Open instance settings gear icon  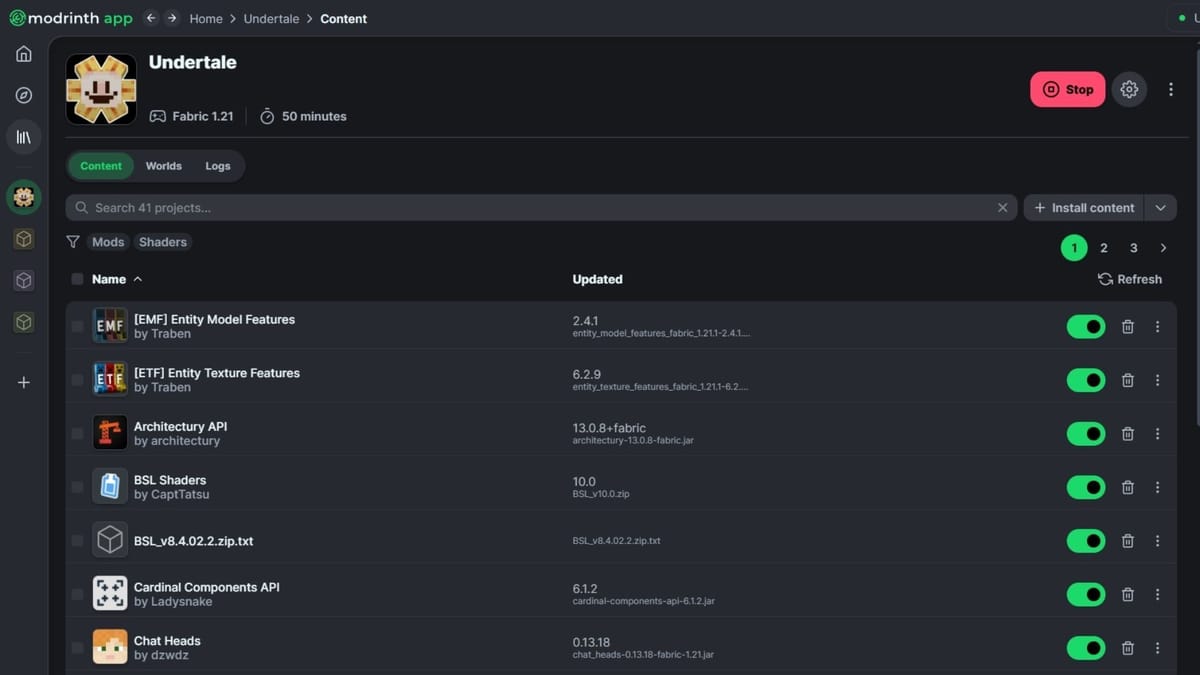pyautogui.click(x=1129, y=89)
